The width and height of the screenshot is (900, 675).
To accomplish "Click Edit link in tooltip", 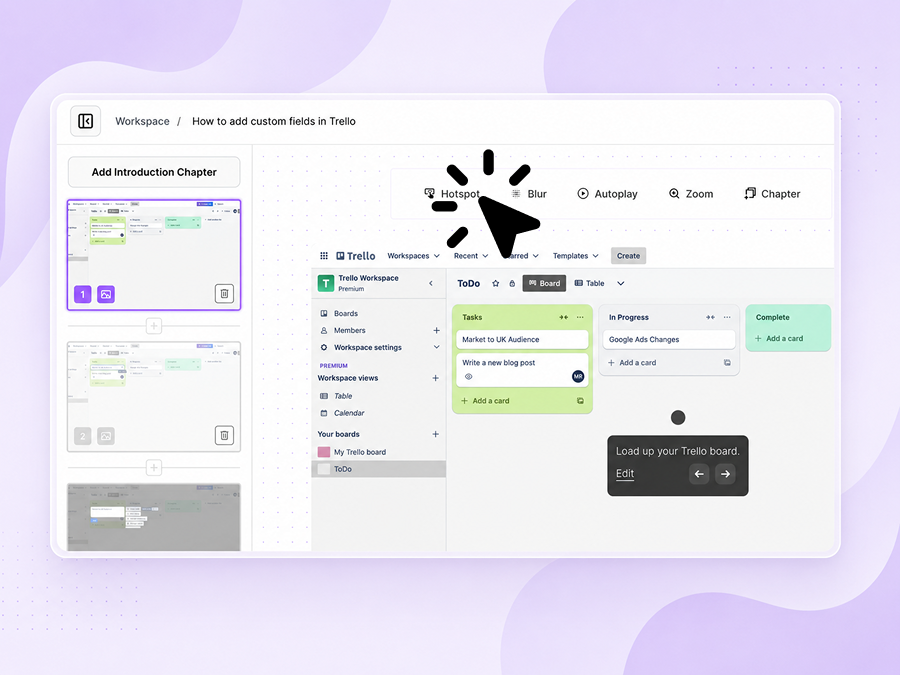I will (x=624, y=474).
